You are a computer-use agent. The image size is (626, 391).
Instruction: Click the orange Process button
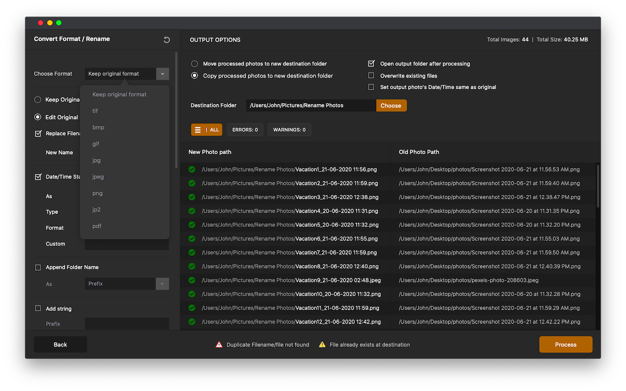pyautogui.click(x=566, y=344)
